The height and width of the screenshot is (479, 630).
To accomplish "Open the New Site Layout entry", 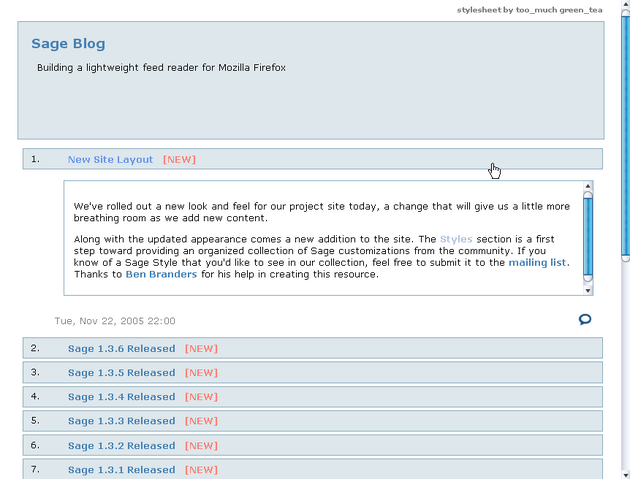I will pyautogui.click(x=110, y=160).
